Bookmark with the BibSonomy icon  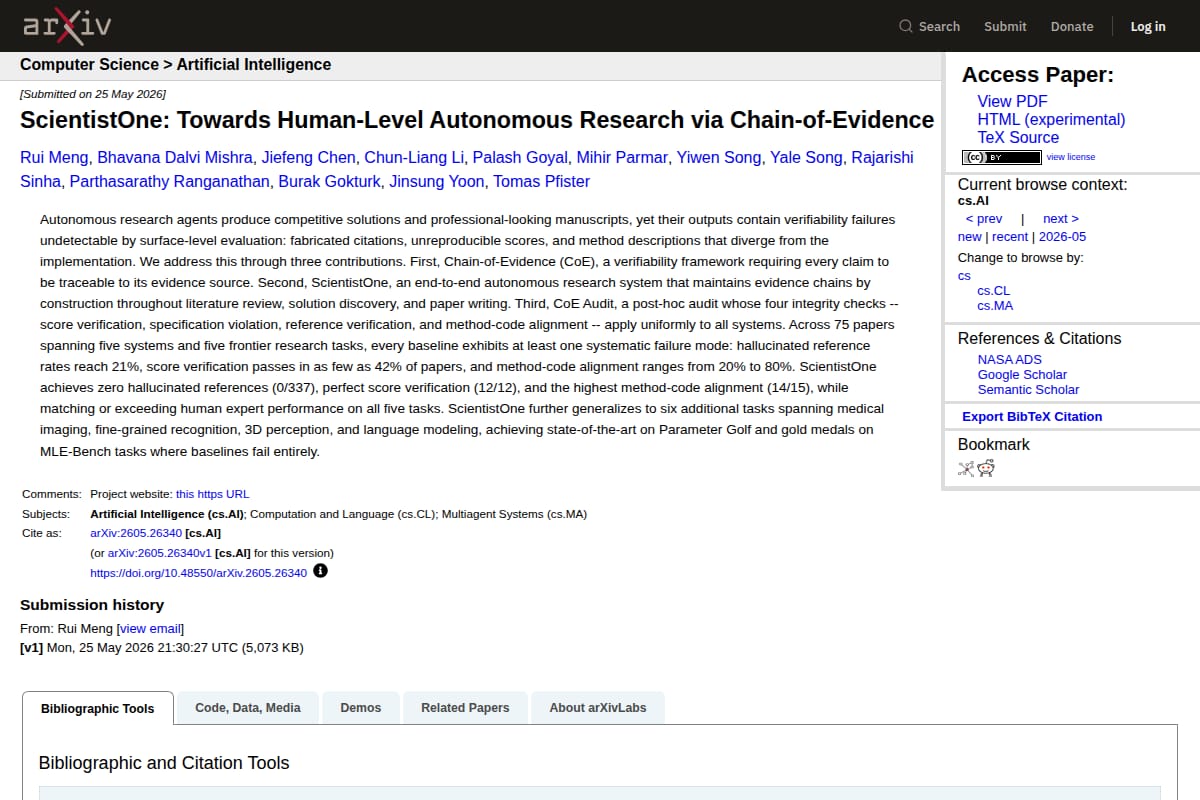point(966,468)
